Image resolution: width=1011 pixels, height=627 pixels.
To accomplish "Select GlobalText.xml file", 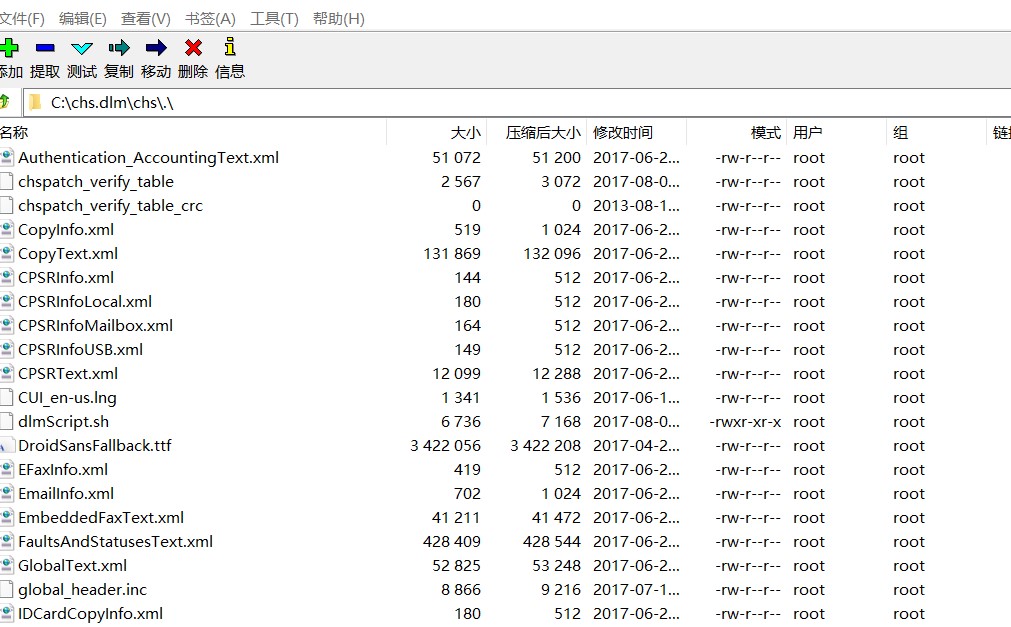I will click(x=72, y=566).
